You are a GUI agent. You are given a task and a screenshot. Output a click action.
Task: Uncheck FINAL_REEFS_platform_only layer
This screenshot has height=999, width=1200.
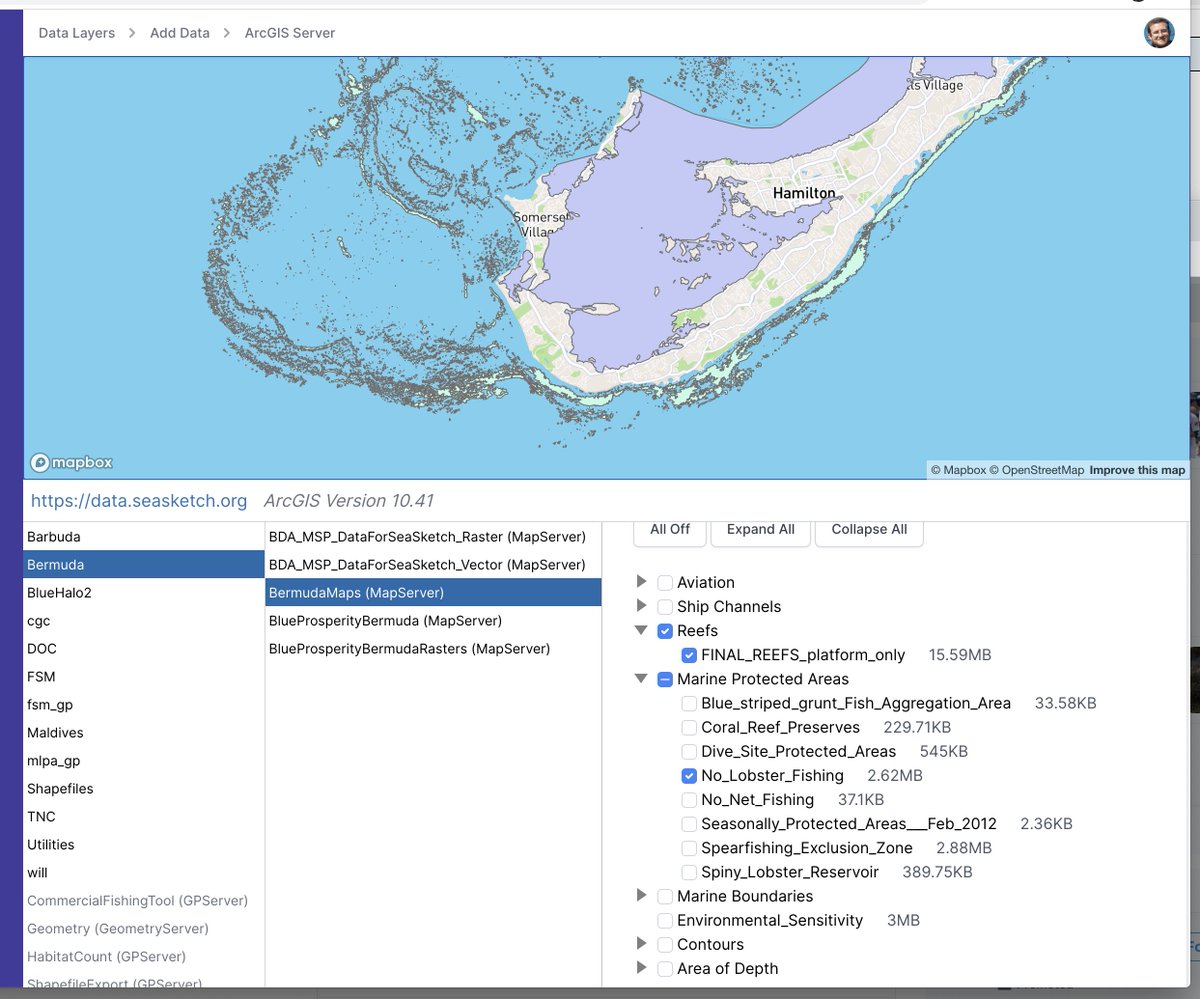pos(689,655)
